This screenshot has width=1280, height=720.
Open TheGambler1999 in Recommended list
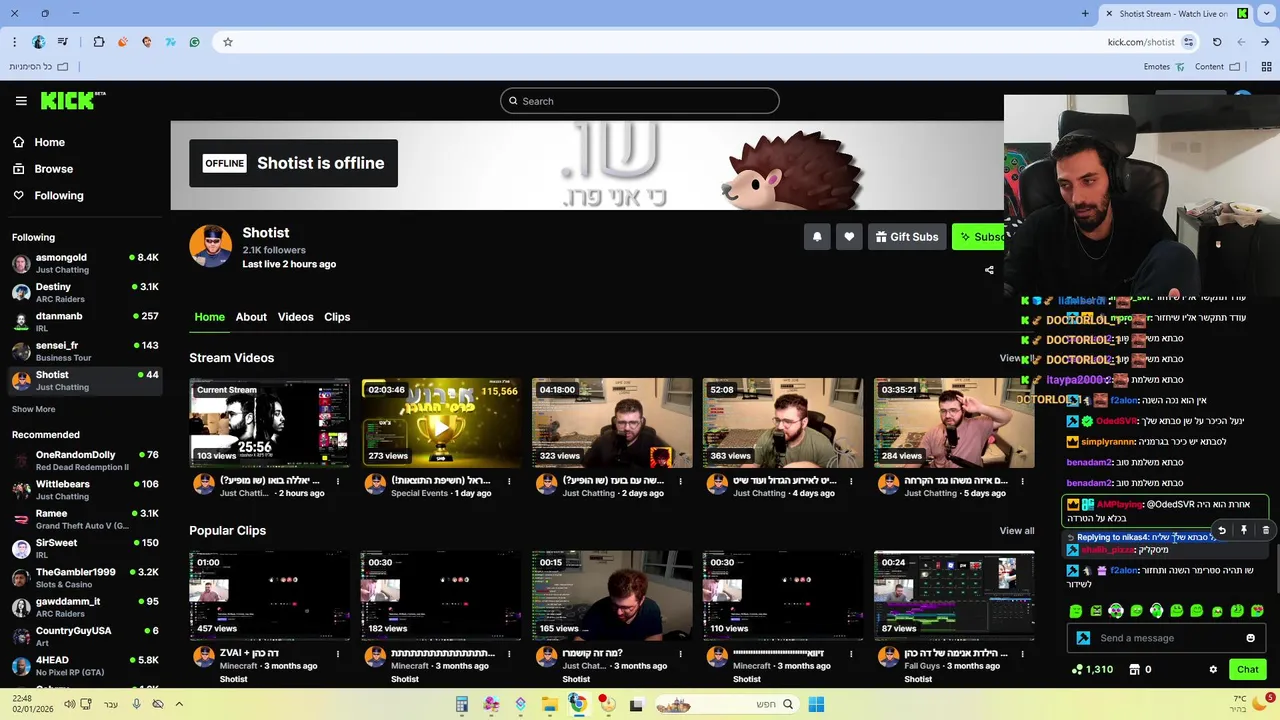85,578
